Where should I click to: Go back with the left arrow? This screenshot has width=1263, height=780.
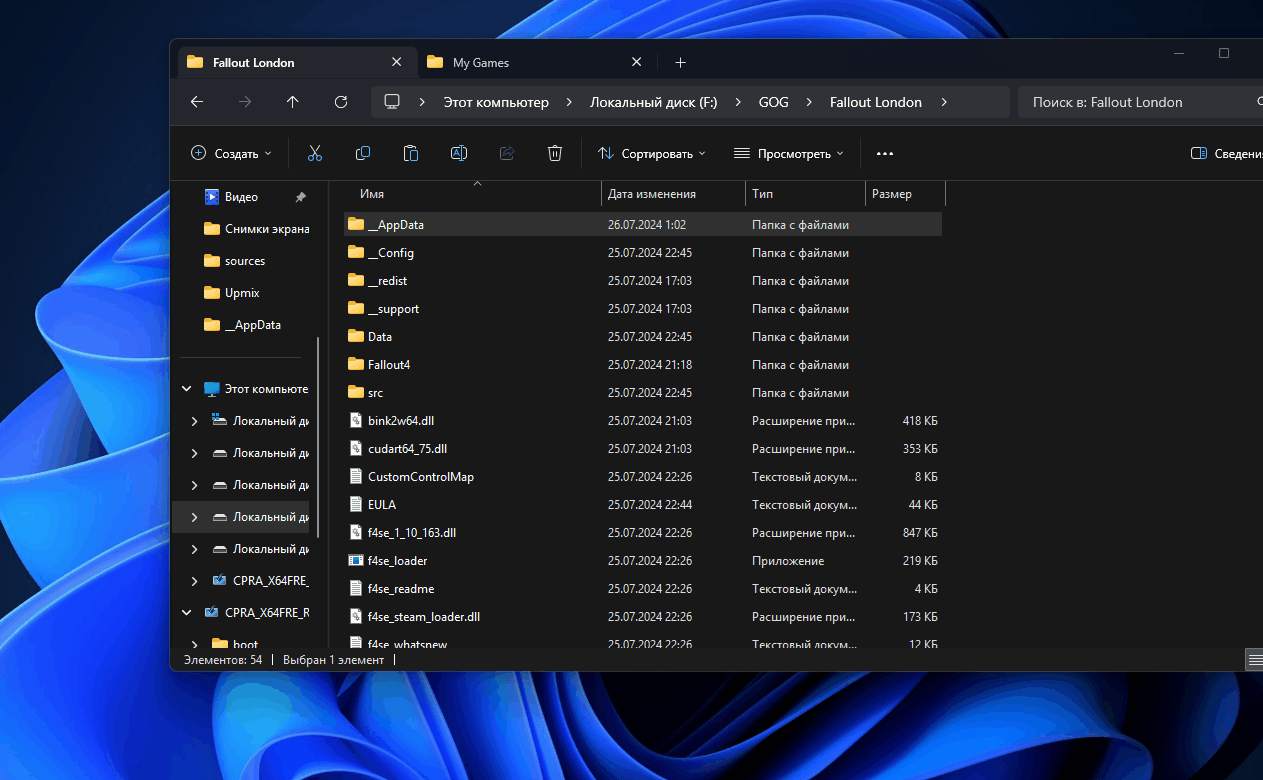[197, 102]
